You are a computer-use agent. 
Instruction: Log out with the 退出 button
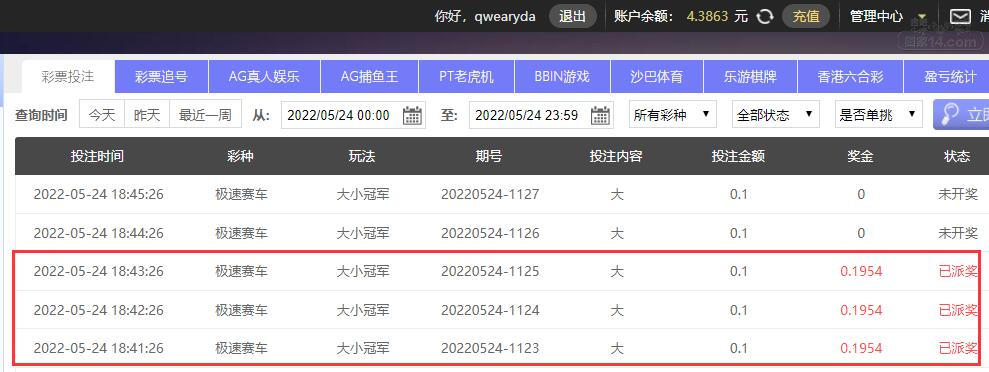point(572,16)
